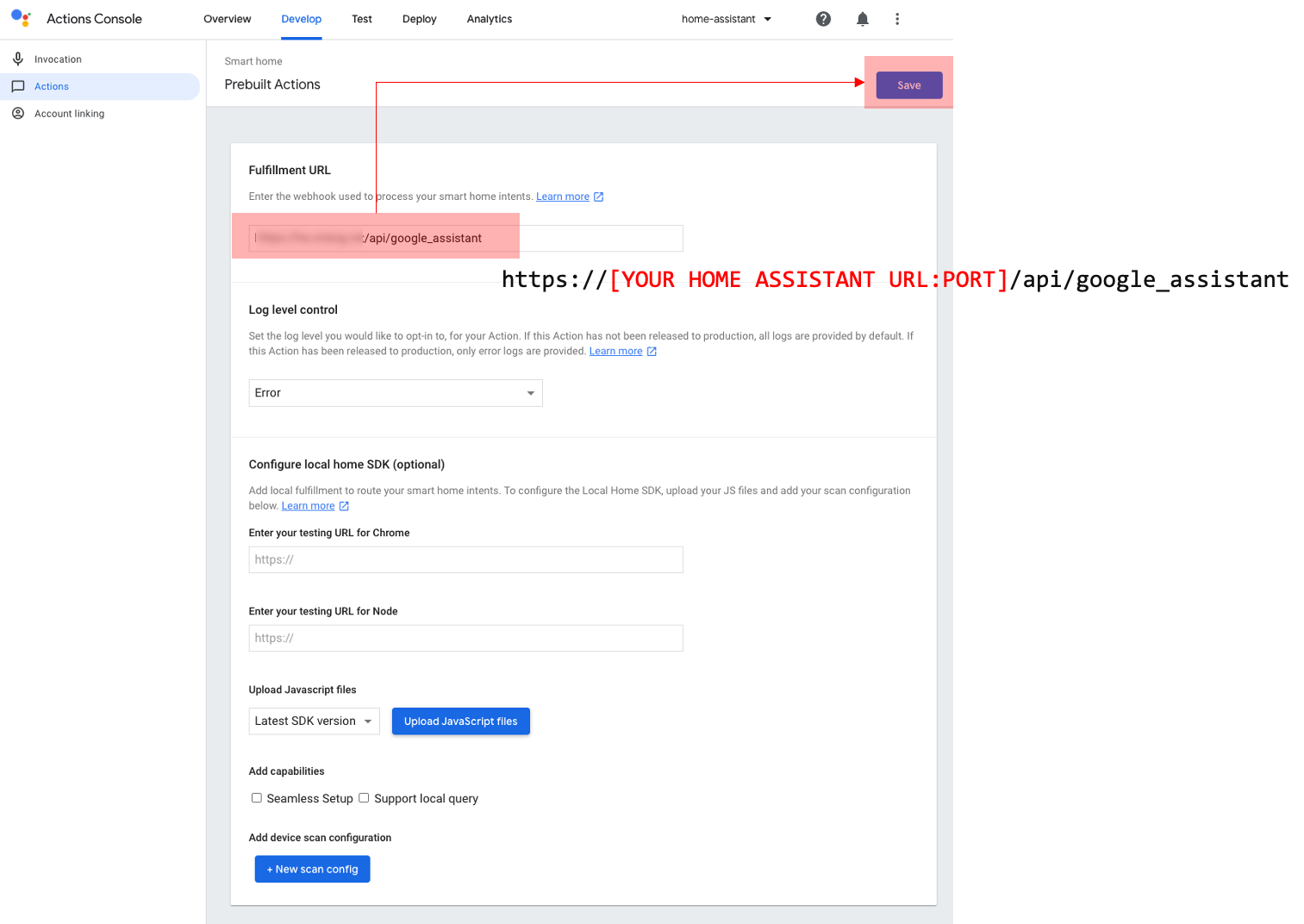Switch to the Overview tab
Viewport: 1304px width, 924px height.
point(228,19)
